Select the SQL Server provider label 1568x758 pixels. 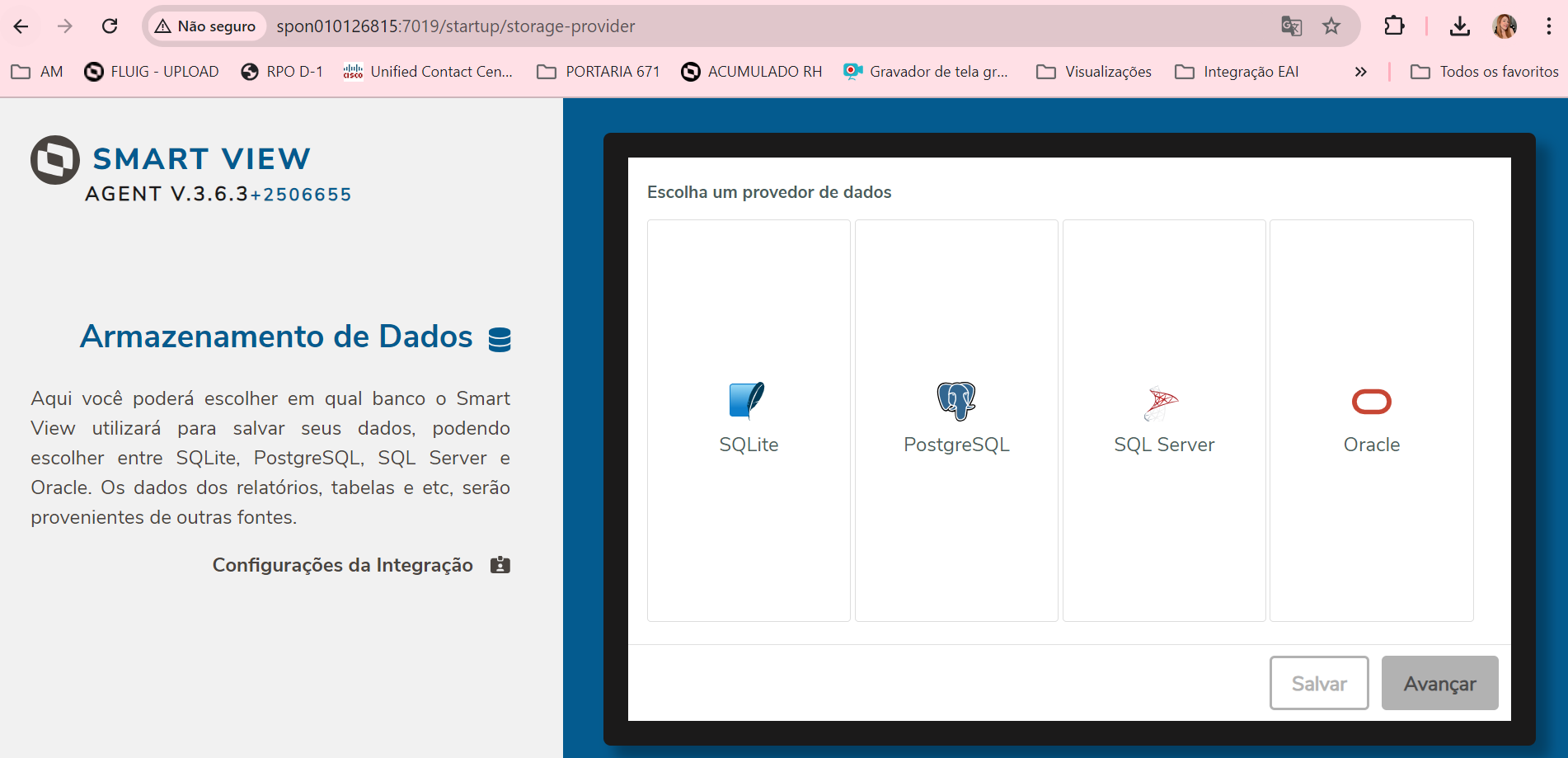(1164, 445)
